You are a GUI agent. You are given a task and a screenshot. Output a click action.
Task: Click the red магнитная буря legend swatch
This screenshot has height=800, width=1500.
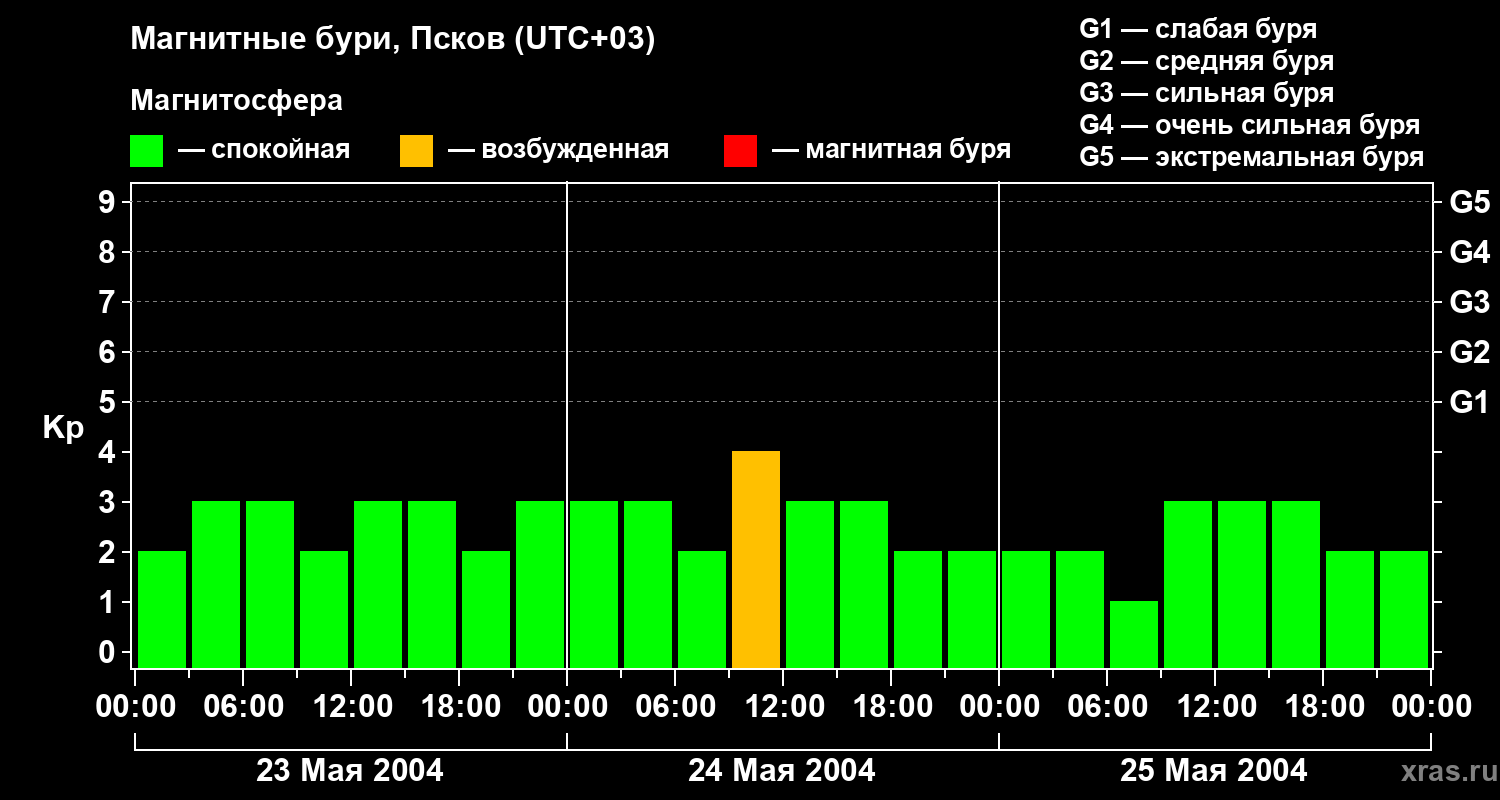point(740,151)
